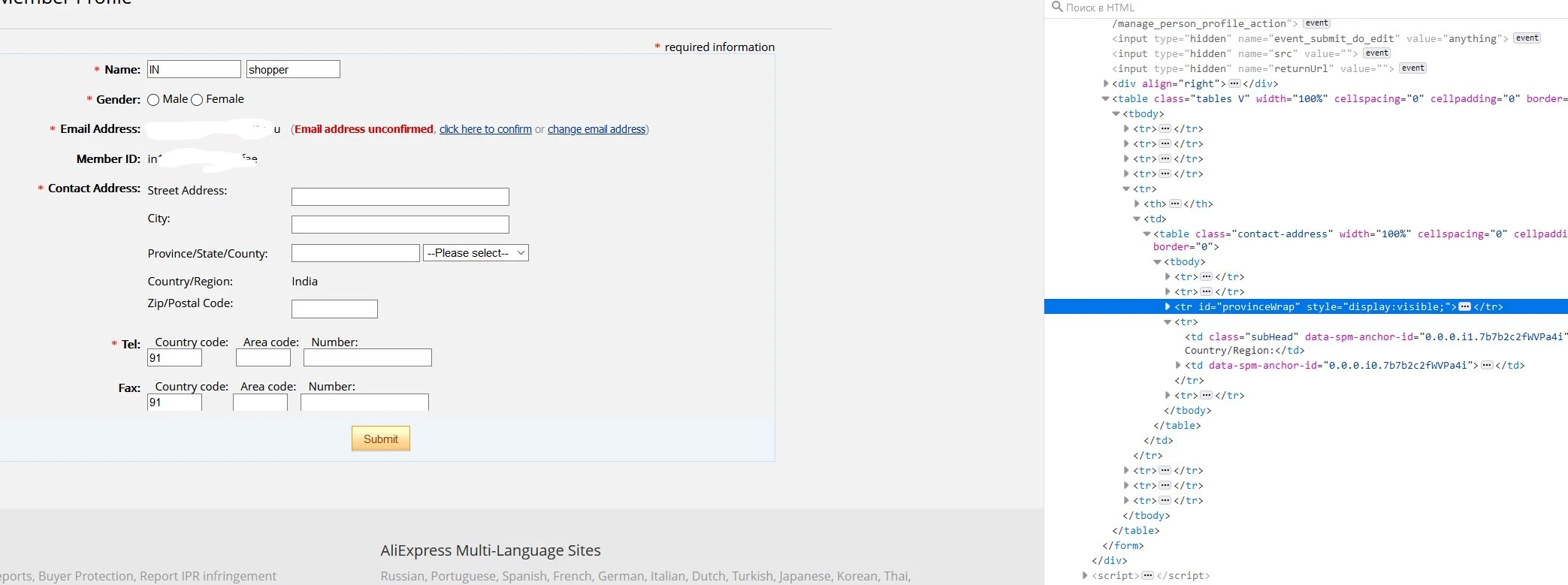Click ellipsis badge inside the th node
Viewport: 1568px width, 585px height.
(1175, 204)
